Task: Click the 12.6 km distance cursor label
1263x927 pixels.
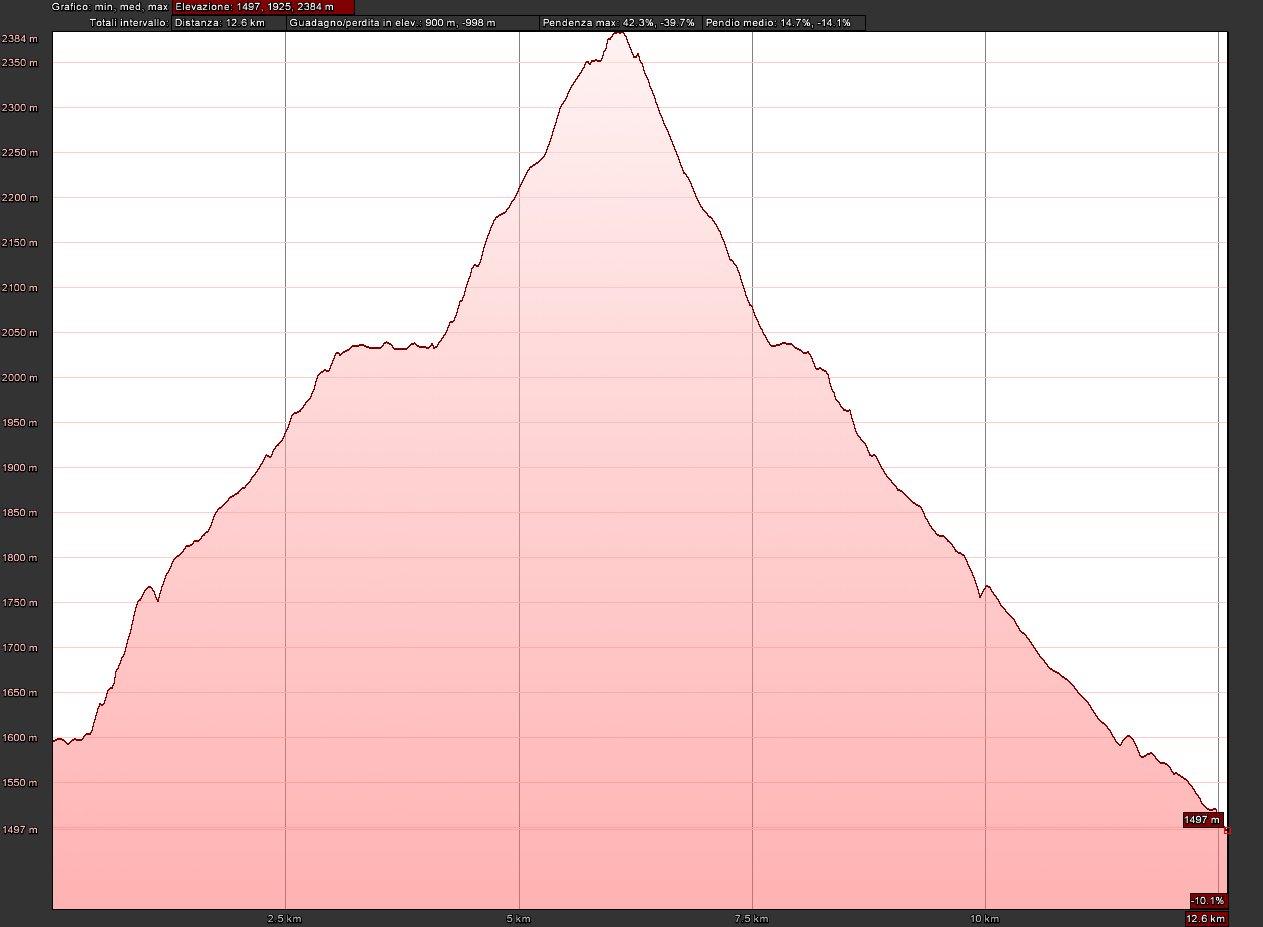Action: point(1205,919)
